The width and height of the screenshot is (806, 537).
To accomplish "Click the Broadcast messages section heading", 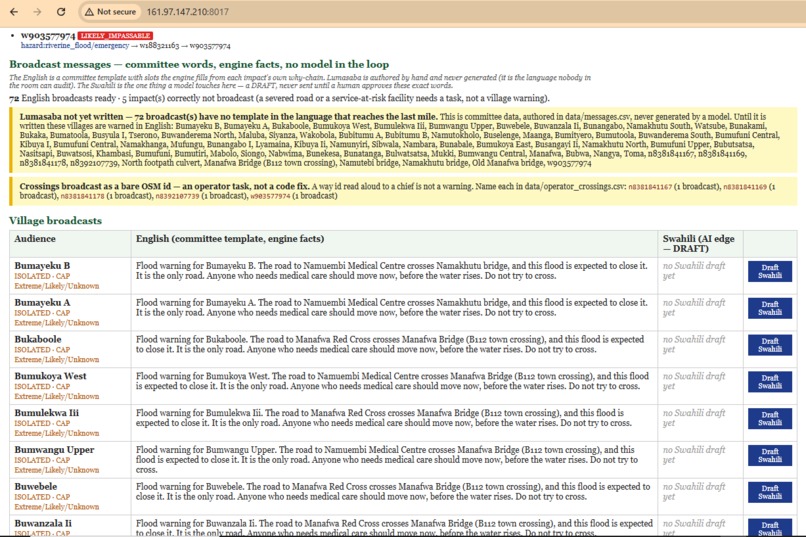I will 199,64.
